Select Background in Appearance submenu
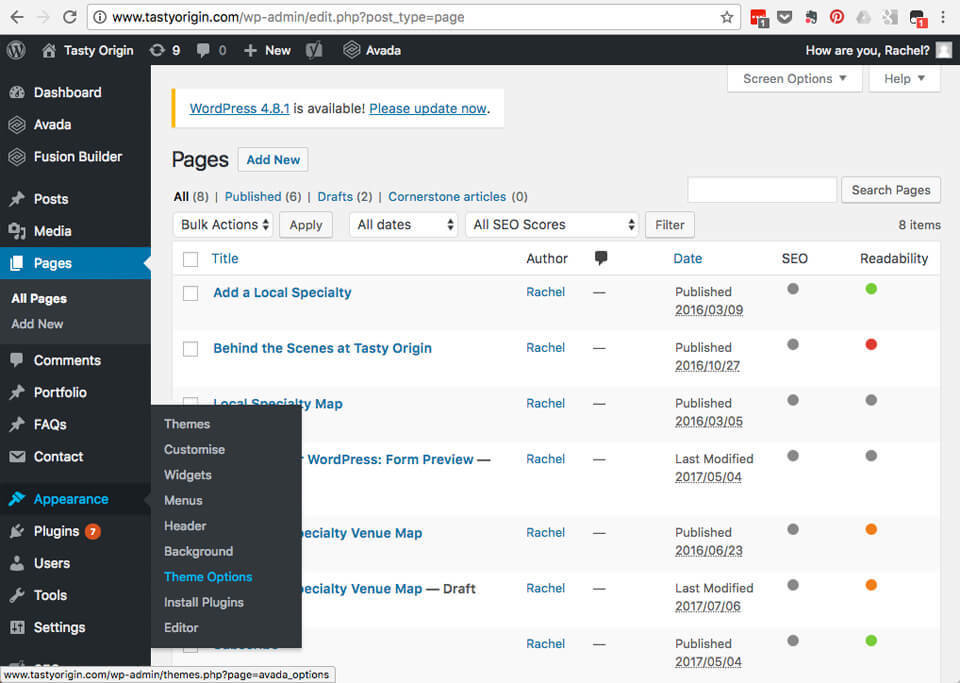The height and width of the screenshot is (683, 960). [x=198, y=551]
